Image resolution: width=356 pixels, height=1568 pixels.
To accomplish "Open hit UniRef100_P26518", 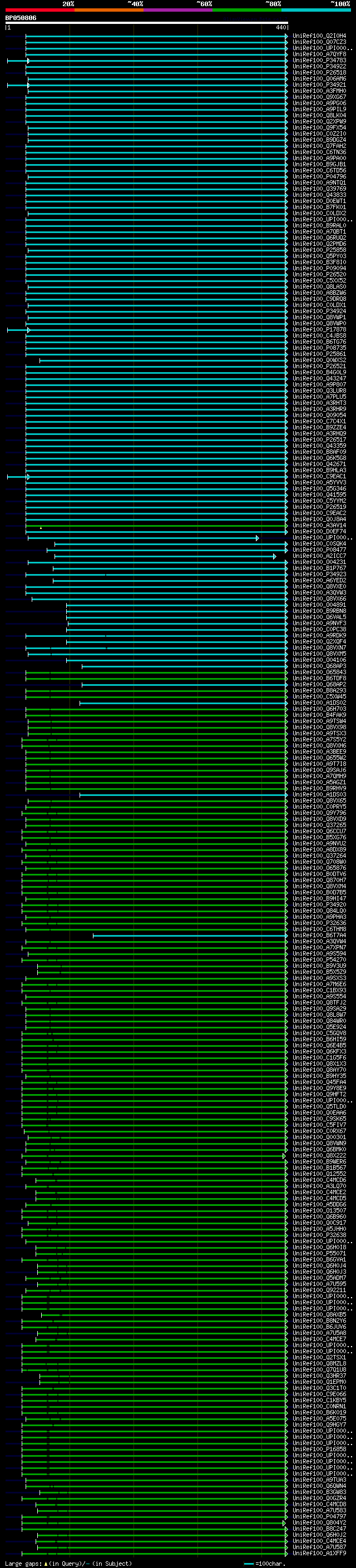I will [319, 72].
